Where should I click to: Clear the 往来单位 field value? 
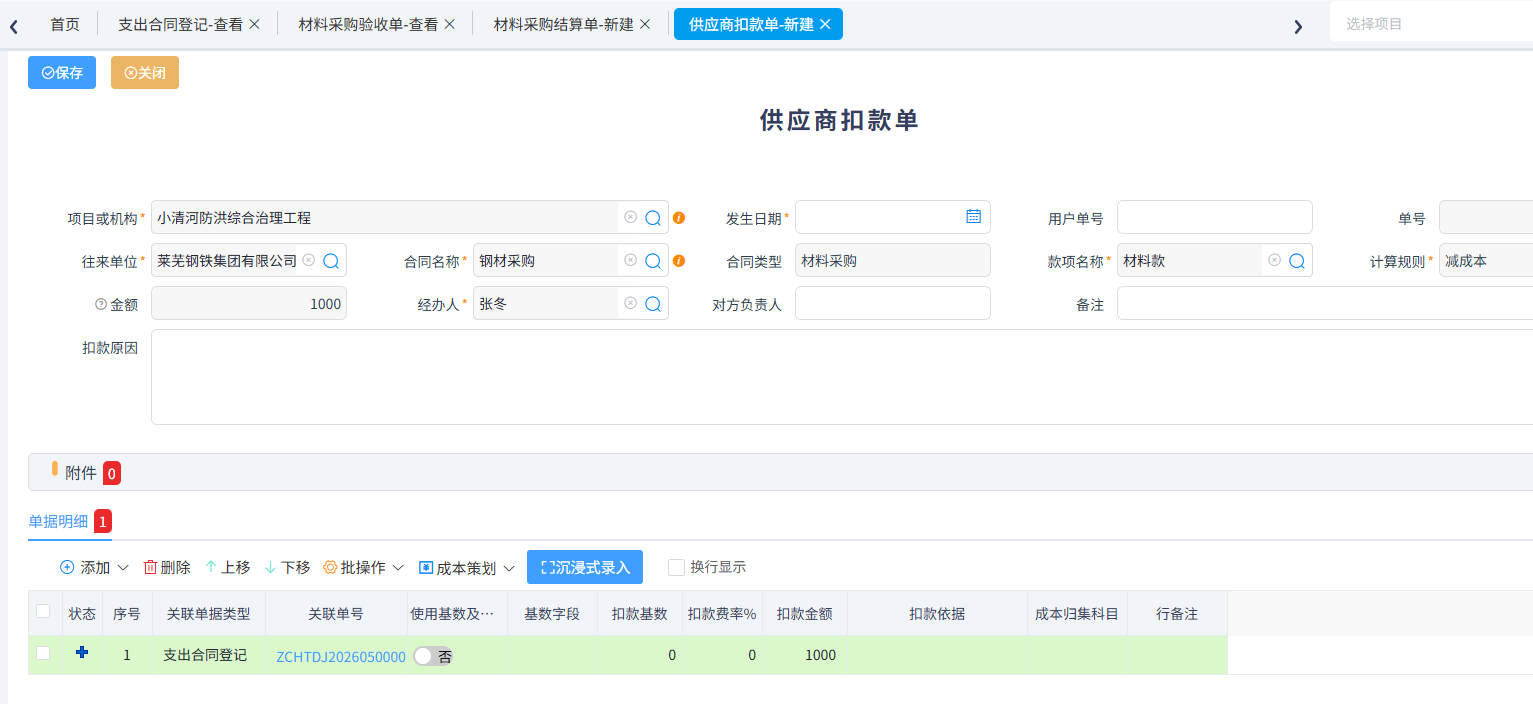(x=308, y=260)
